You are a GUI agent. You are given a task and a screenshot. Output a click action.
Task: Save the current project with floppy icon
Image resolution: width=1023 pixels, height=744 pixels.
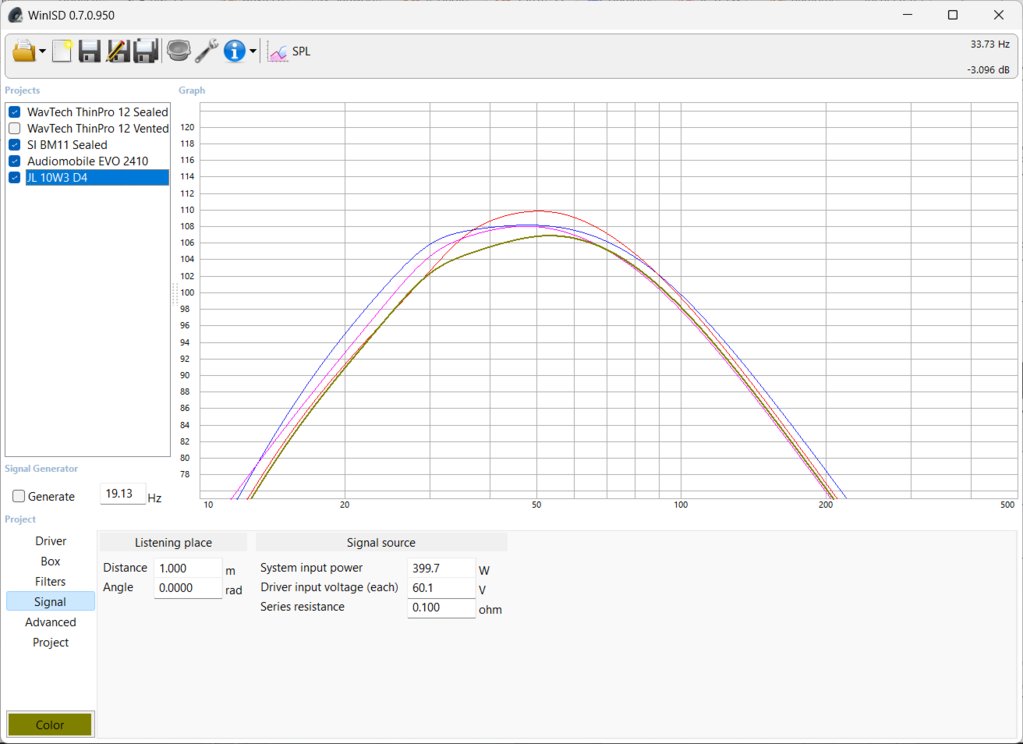click(89, 51)
